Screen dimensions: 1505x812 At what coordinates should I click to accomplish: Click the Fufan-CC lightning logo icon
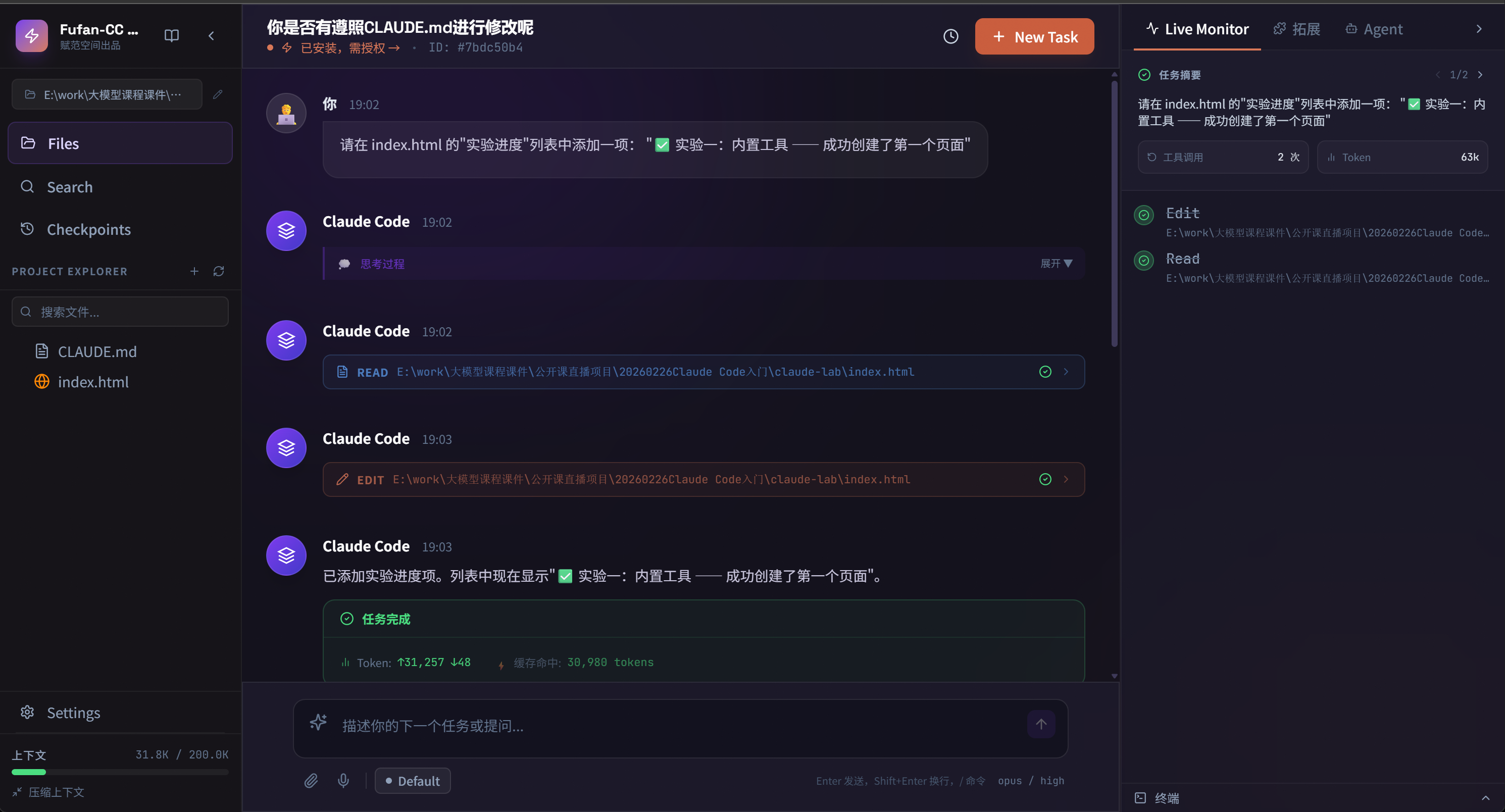31,36
